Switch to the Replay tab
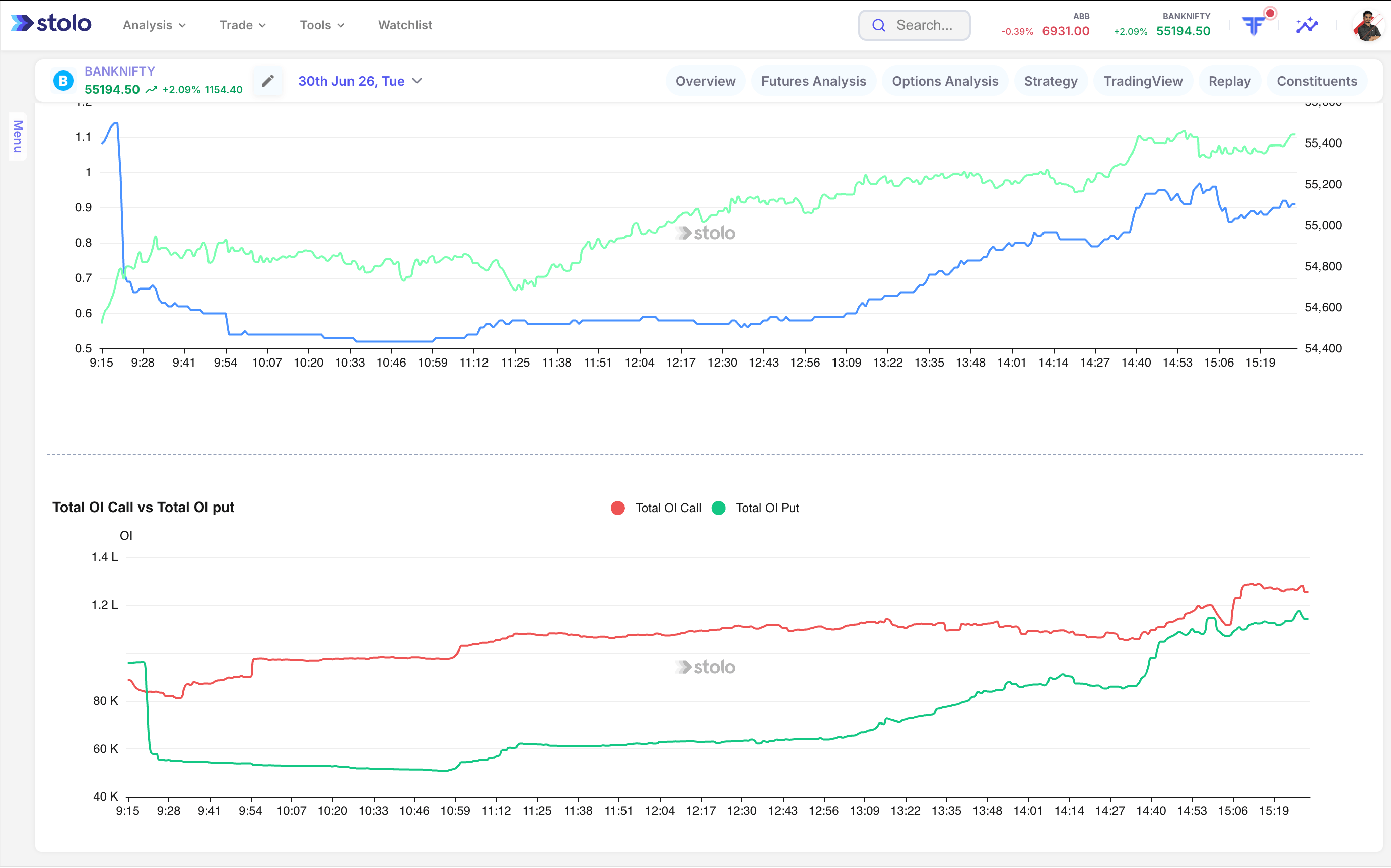The height and width of the screenshot is (868, 1391). coord(1229,81)
